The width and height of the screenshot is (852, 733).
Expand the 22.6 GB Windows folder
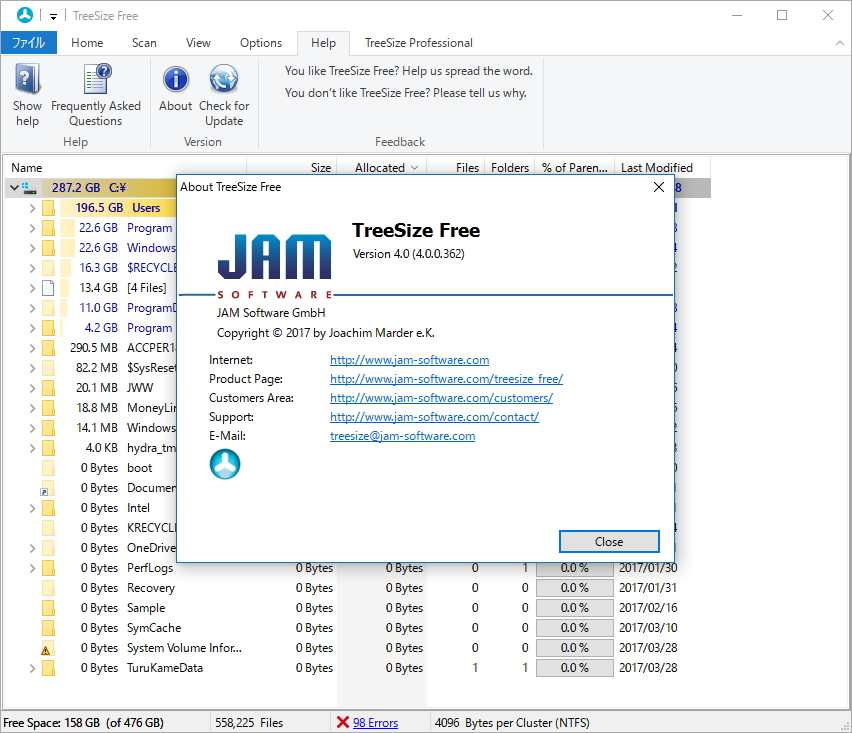point(33,248)
